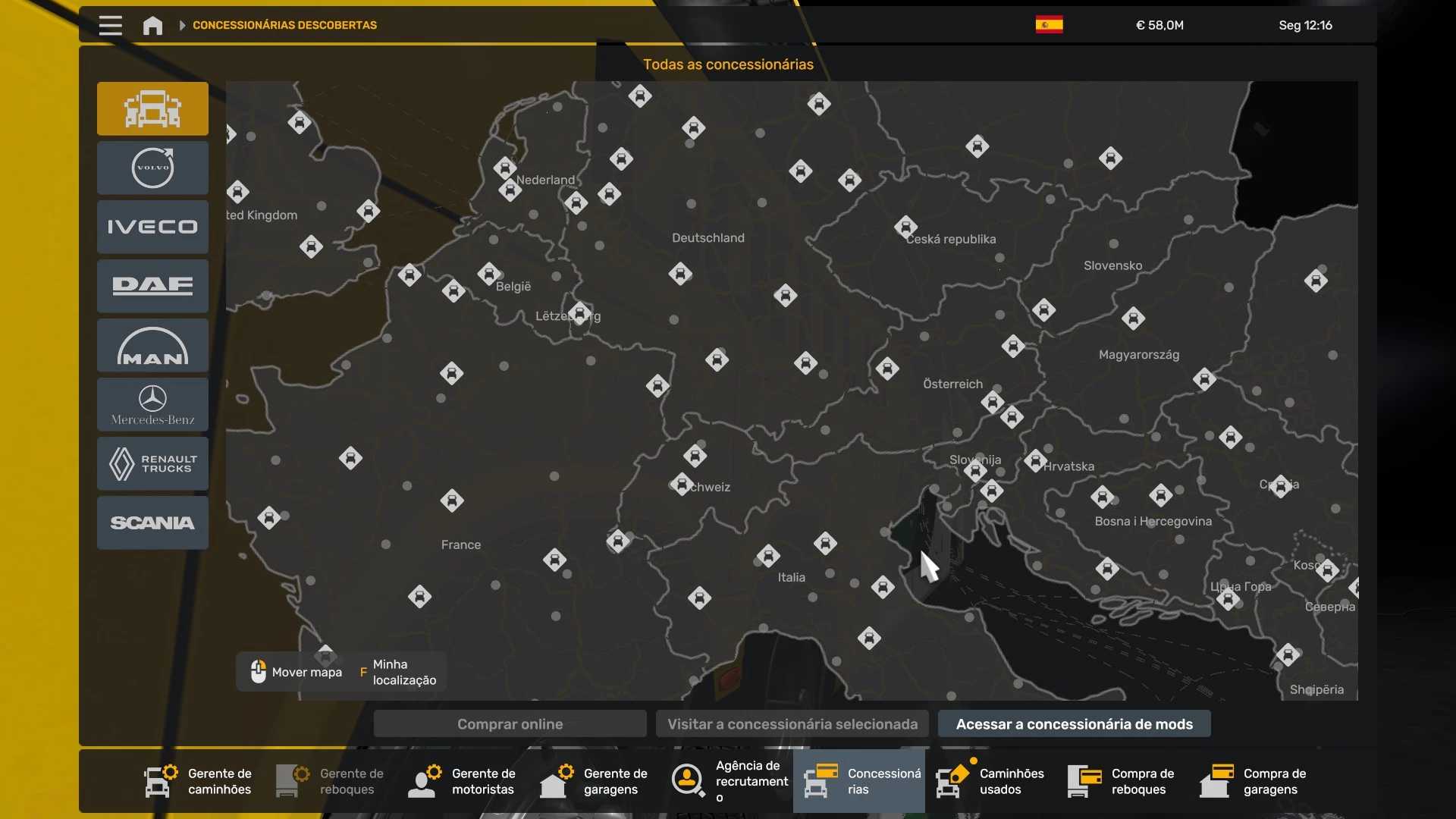Show all truck brands filter
The width and height of the screenshot is (1456, 819).
pyautogui.click(x=152, y=108)
